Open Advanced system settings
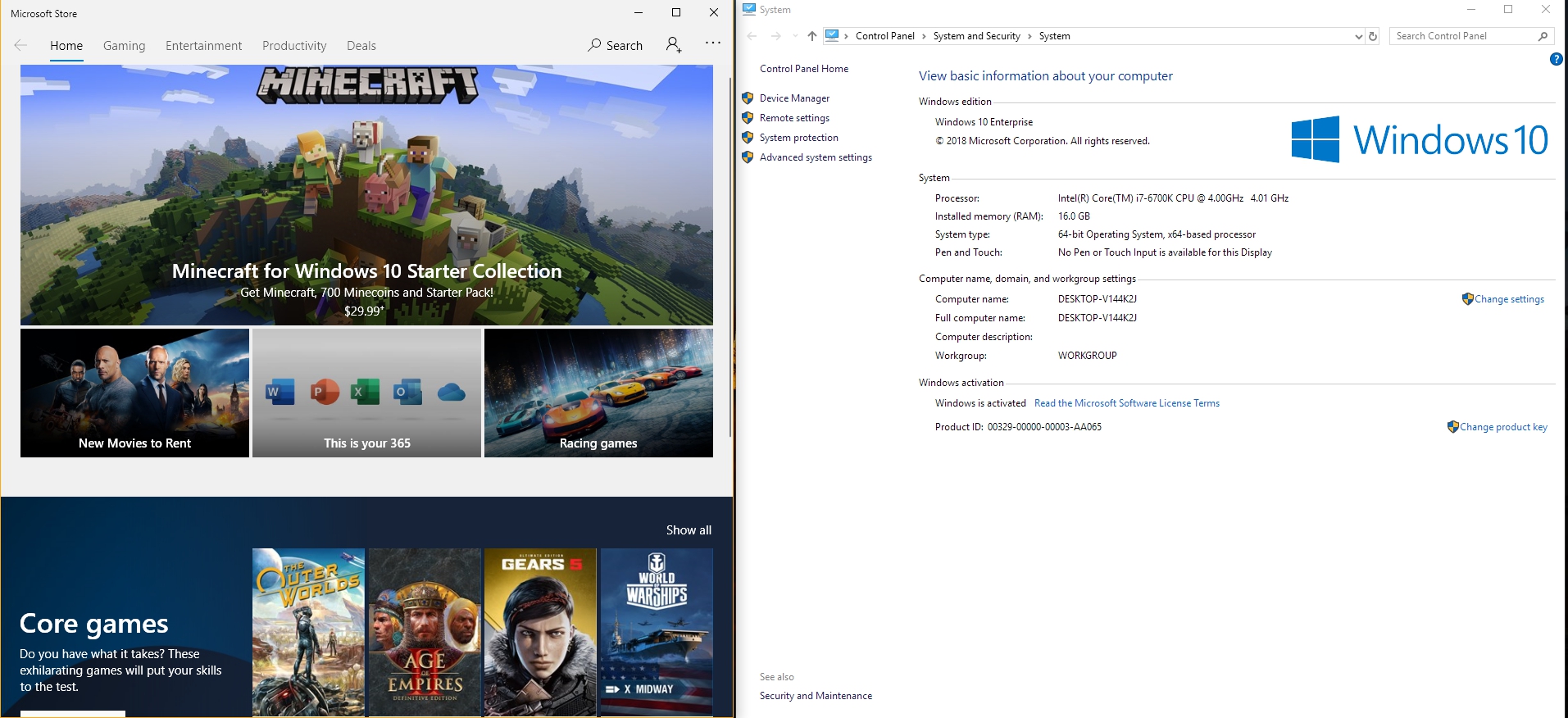Image resolution: width=1568 pixels, height=718 pixels. [x=816, y=157]
